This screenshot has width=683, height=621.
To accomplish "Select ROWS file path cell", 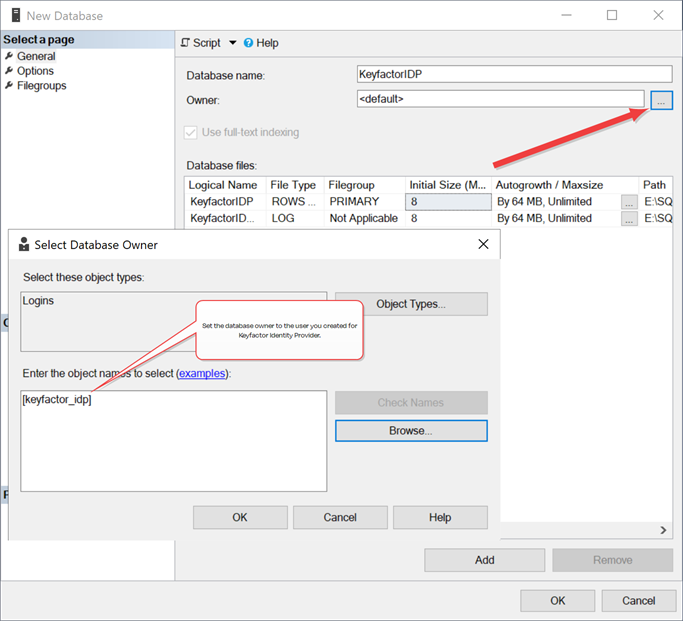I will [x=656, y=202].
